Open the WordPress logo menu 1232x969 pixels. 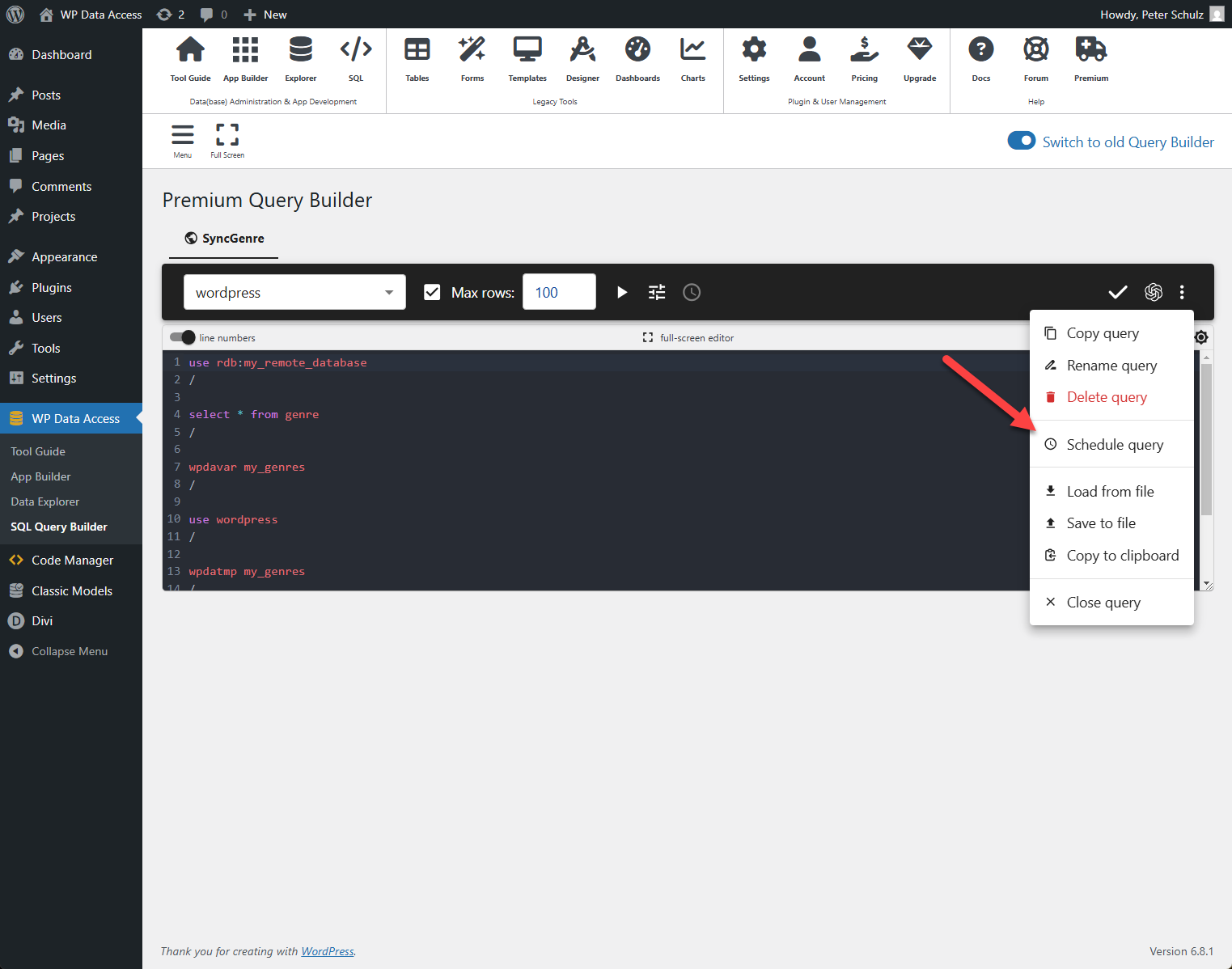coord(15,14)
